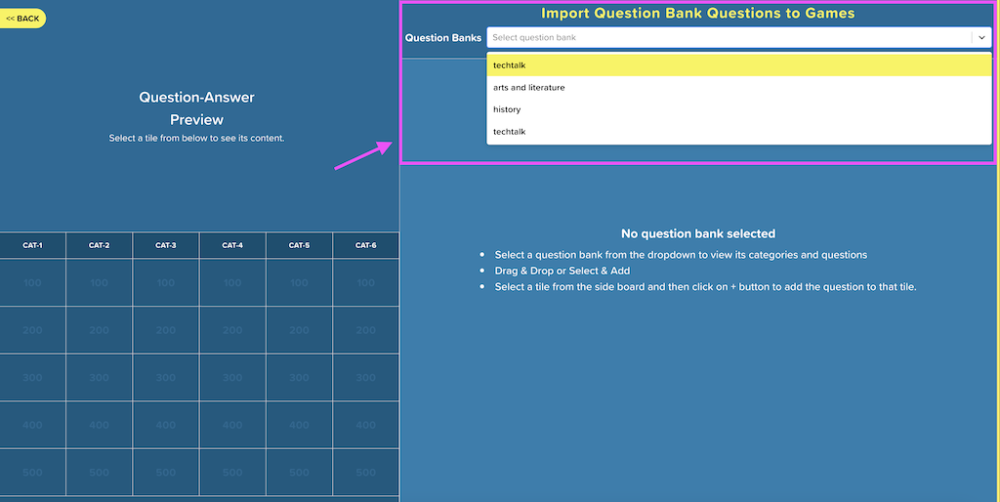Screen dimensions: 1000x502
Task: Select the CAT-2 category header
Action: 99,246
